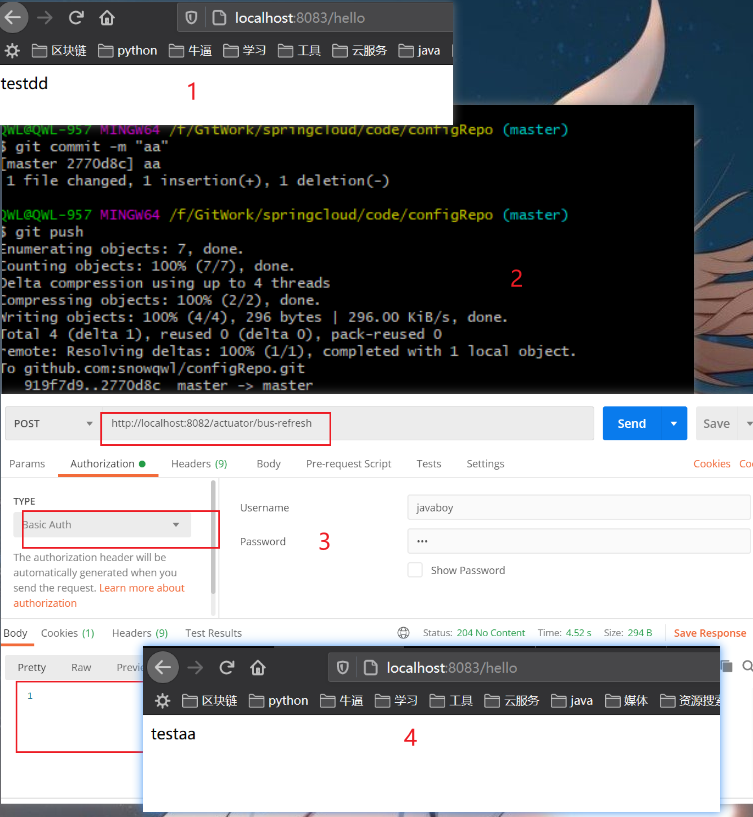753x817 pixels.
Task: Click the Save request button
Action: pyautogui.click(x=717, y=423)
